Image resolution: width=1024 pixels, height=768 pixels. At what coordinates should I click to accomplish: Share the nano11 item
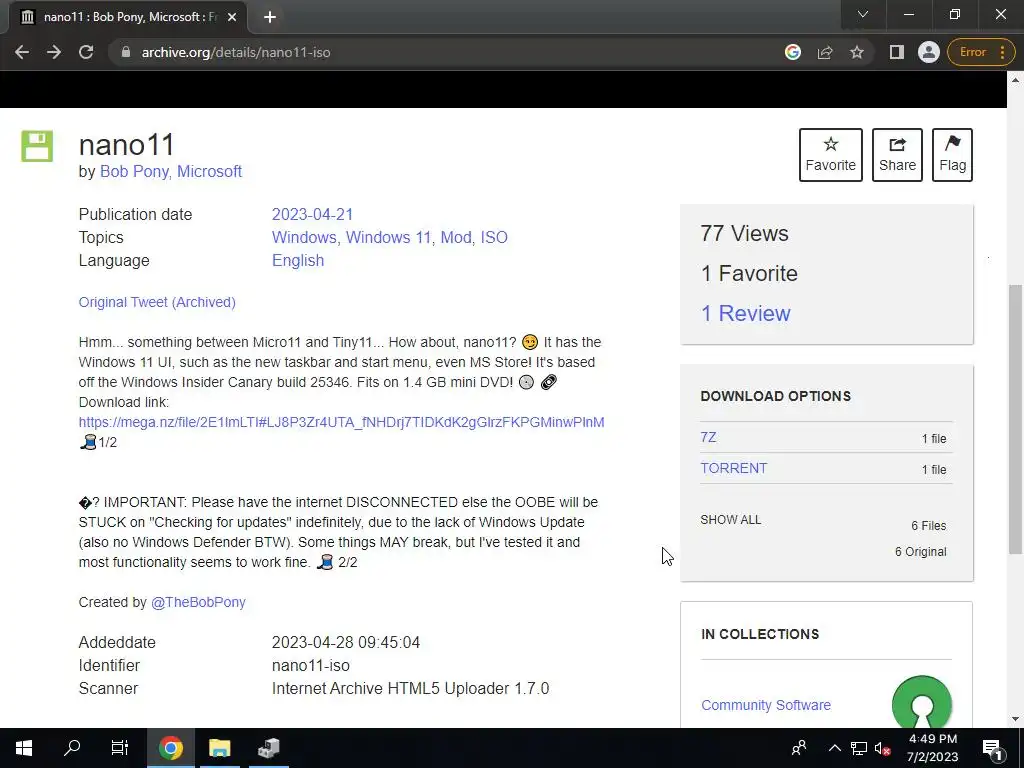897,155
